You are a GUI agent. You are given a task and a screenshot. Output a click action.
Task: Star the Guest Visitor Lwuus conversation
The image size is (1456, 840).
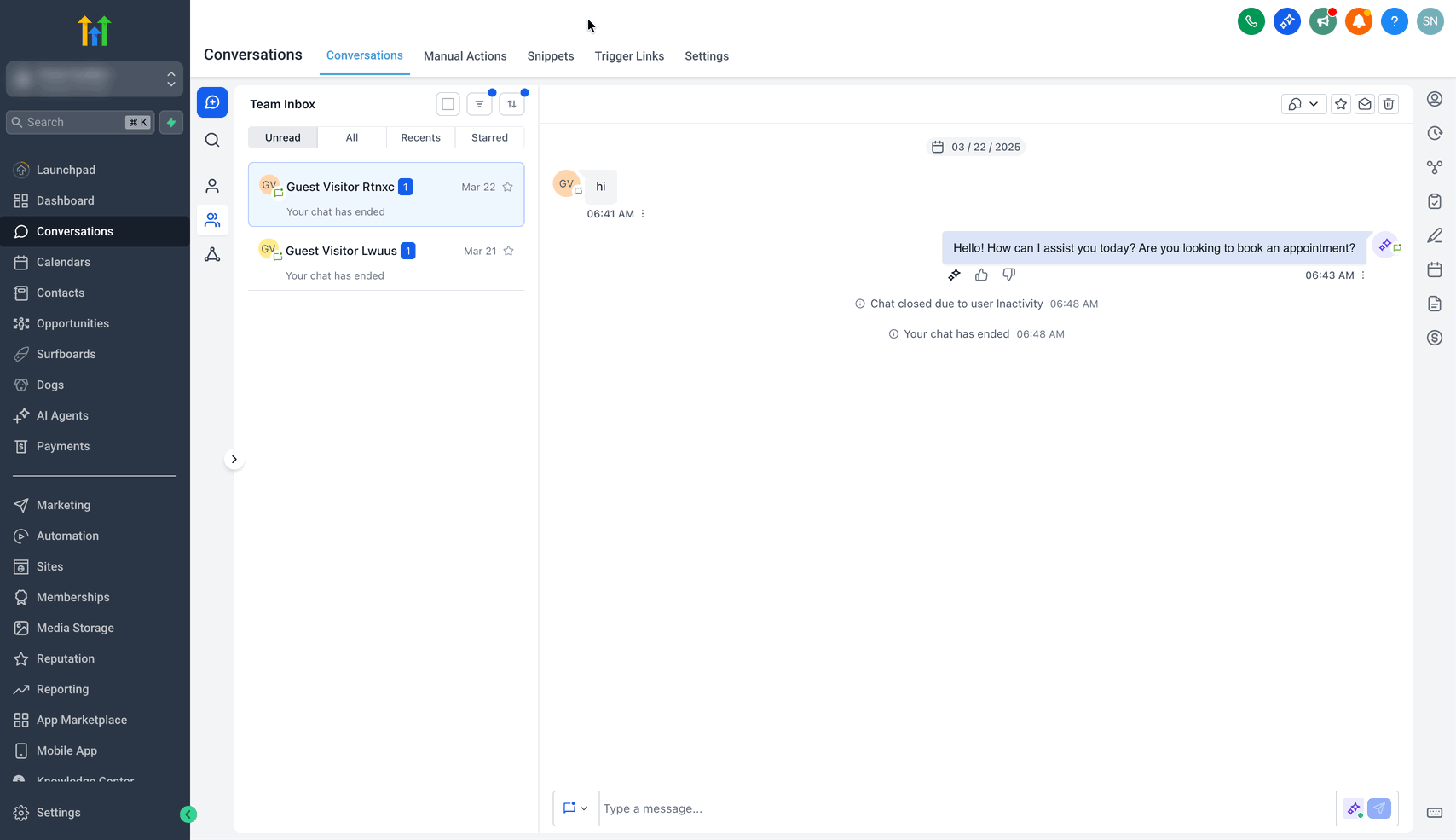pyautogui.click(x=509, y=251)
